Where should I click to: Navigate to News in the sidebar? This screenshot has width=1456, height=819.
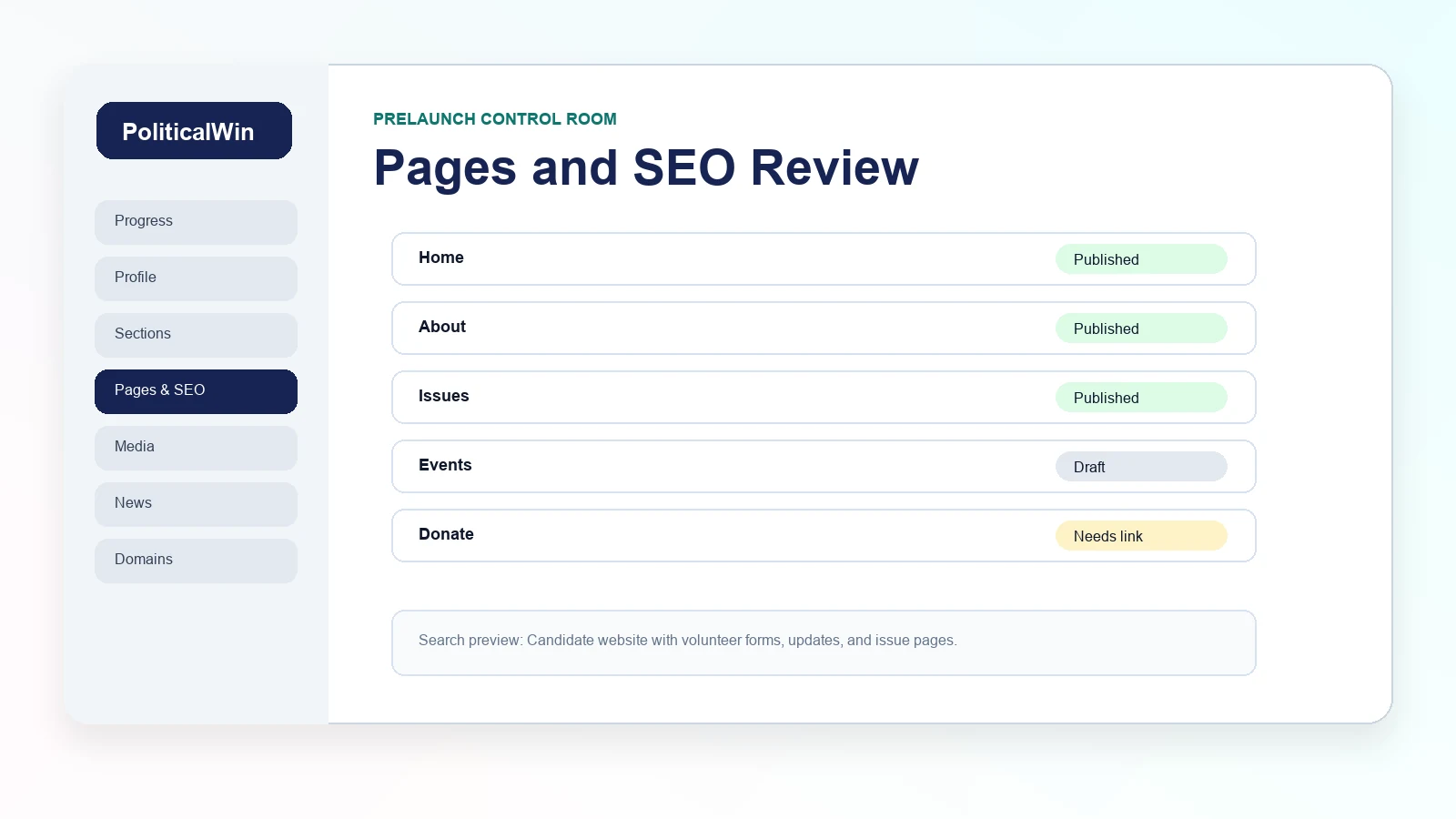(196, 504)
